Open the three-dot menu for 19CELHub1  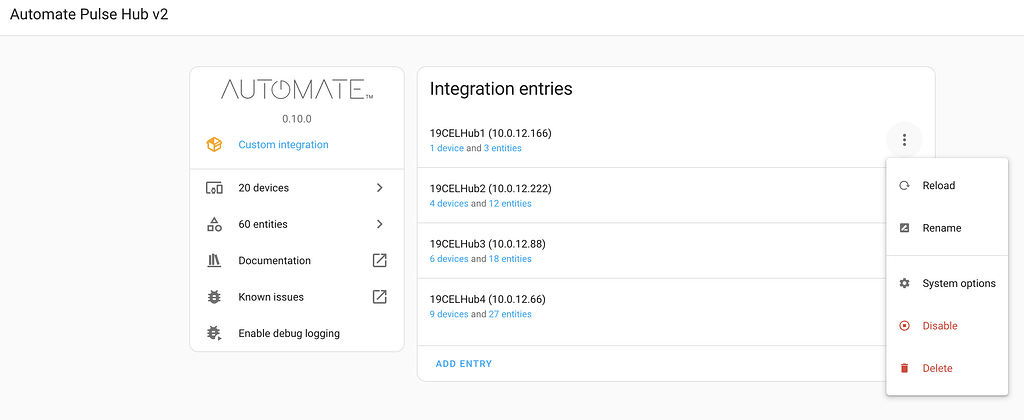[x=904, y=140]
